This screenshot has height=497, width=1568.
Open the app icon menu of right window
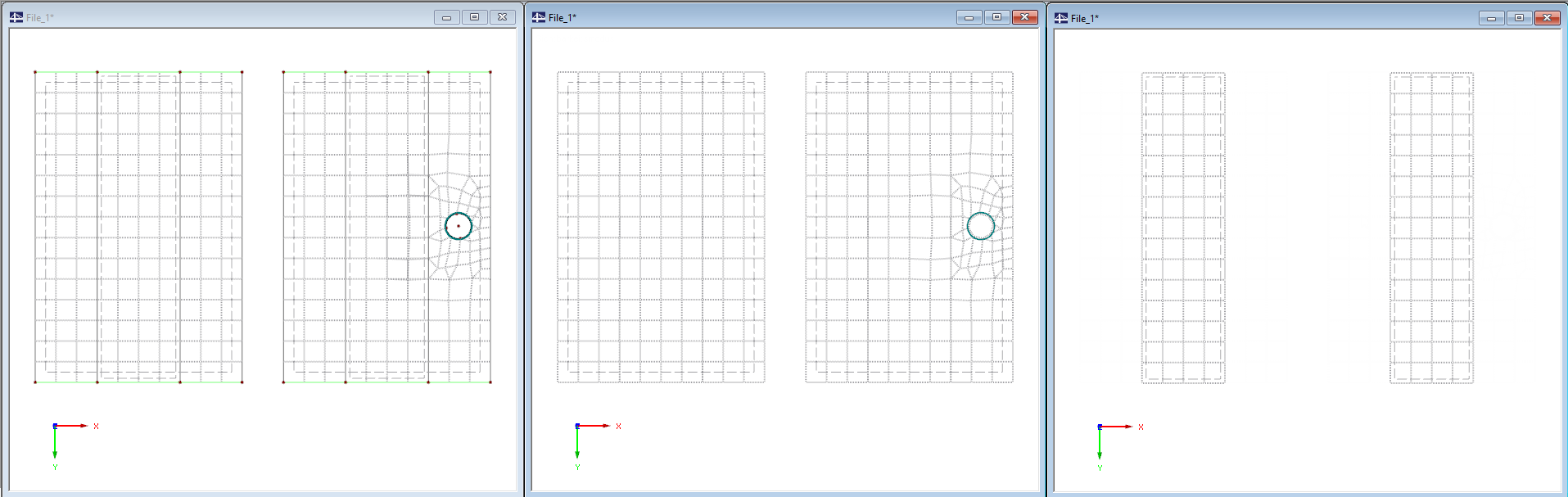[x=1061, y=18]
